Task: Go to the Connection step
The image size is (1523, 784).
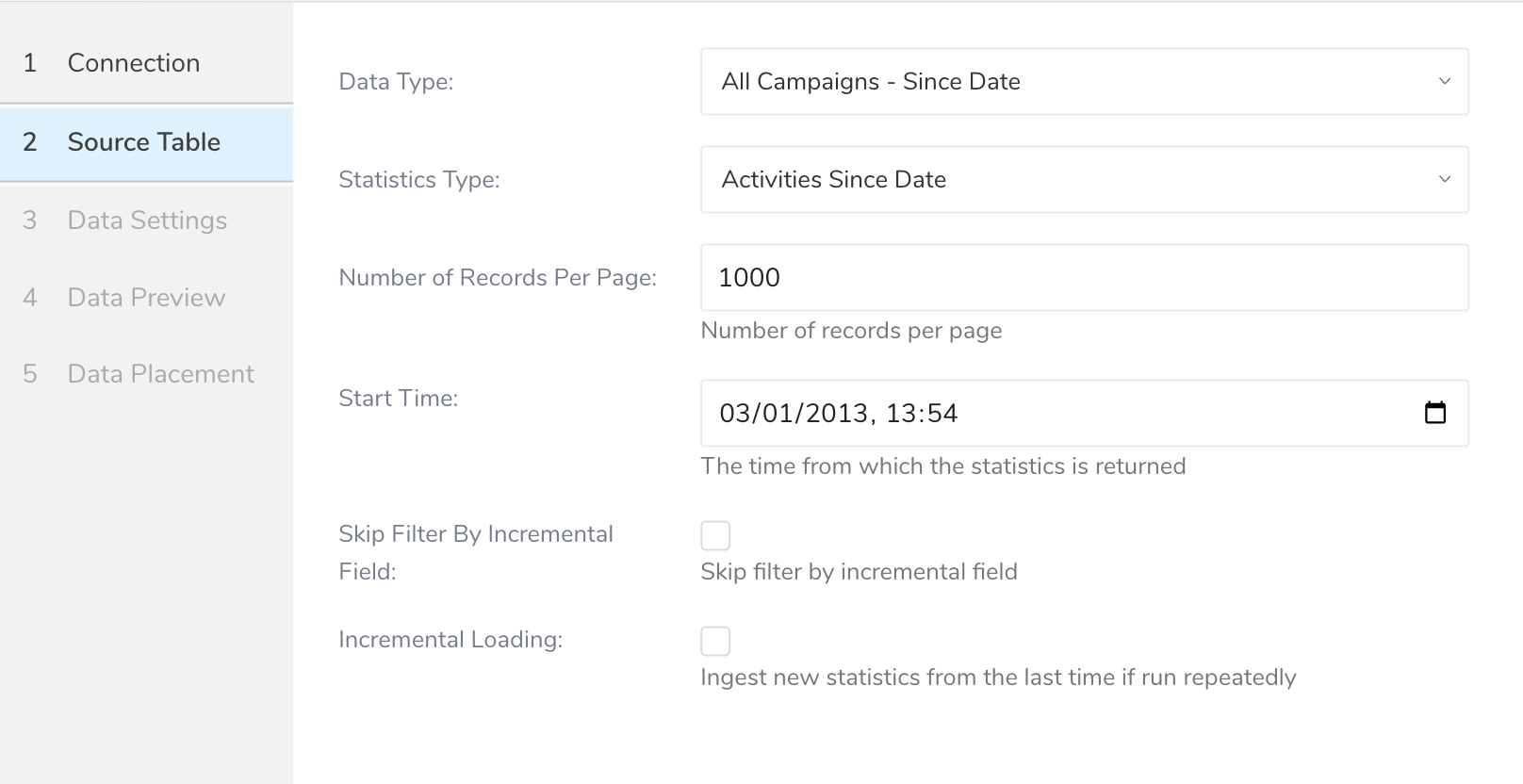Action: coord(134,63)
